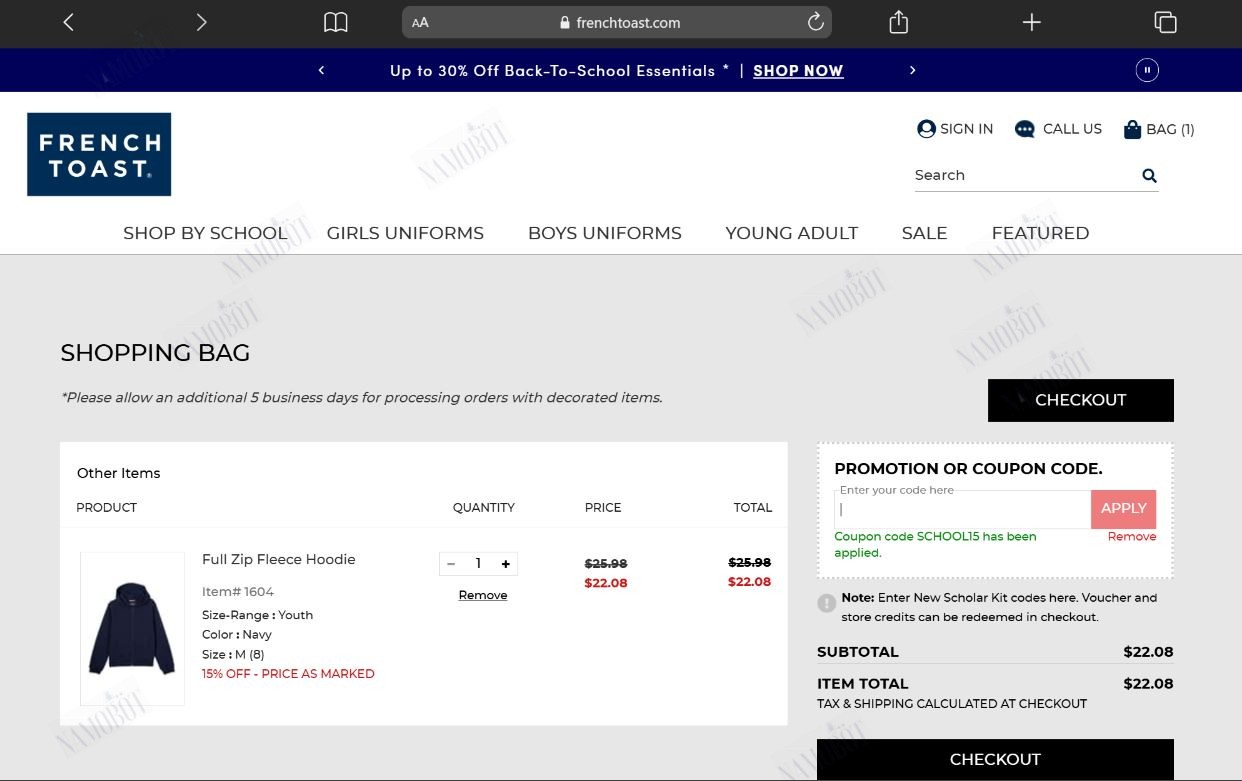Tap the AA reader text-size control

(x=420, y=23)
